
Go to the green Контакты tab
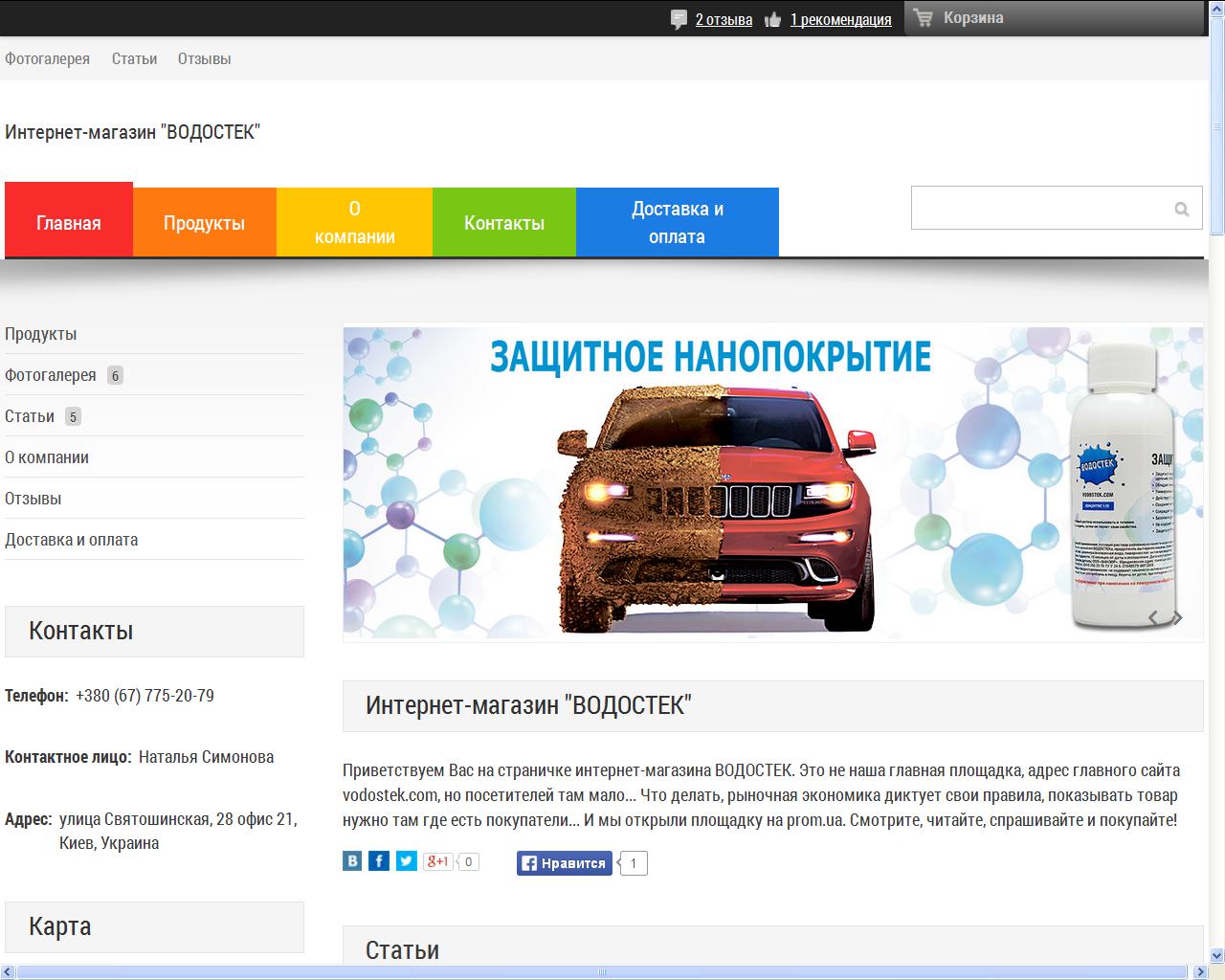point(504,223)
